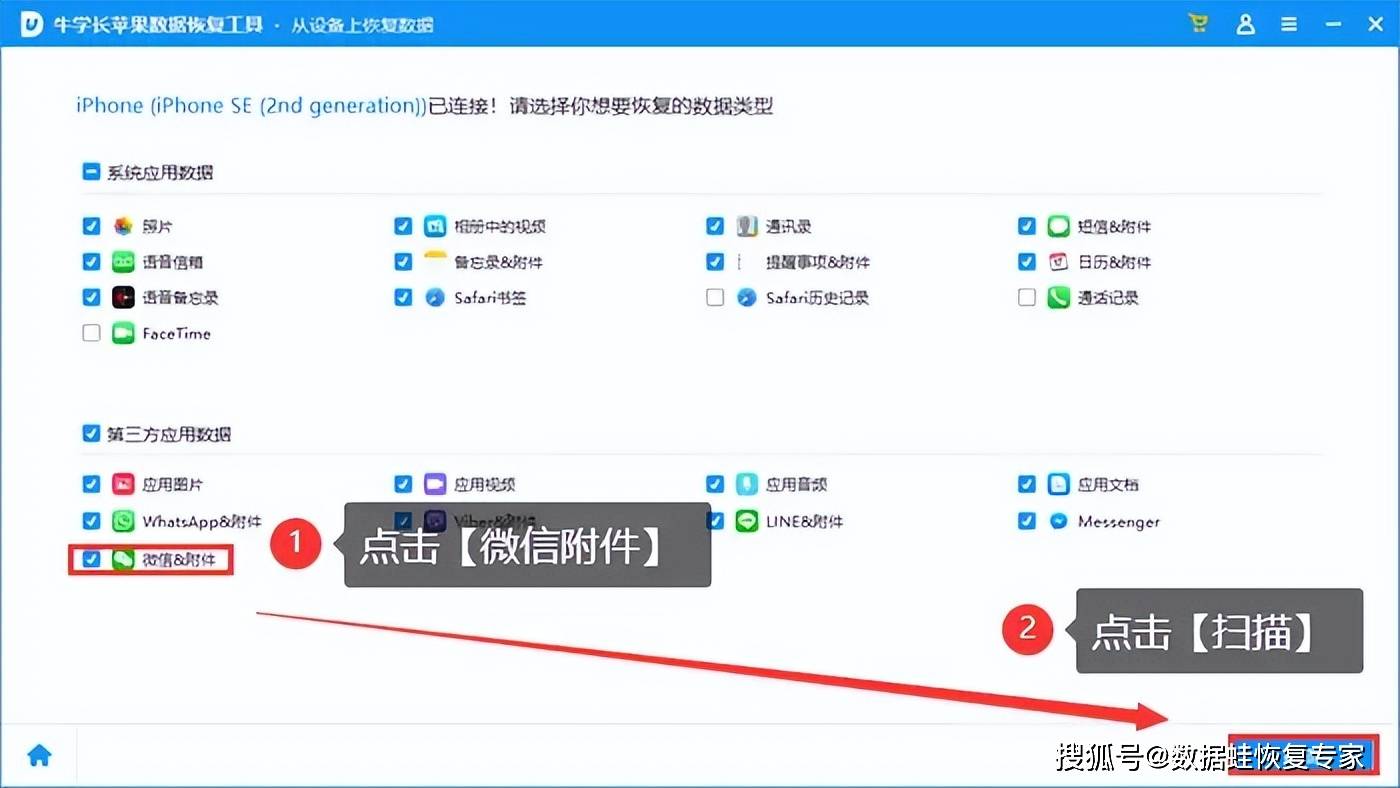Click the 'WhatsApp&附件' label
This screenshot has width=1400, height=788.
point(202,521)
